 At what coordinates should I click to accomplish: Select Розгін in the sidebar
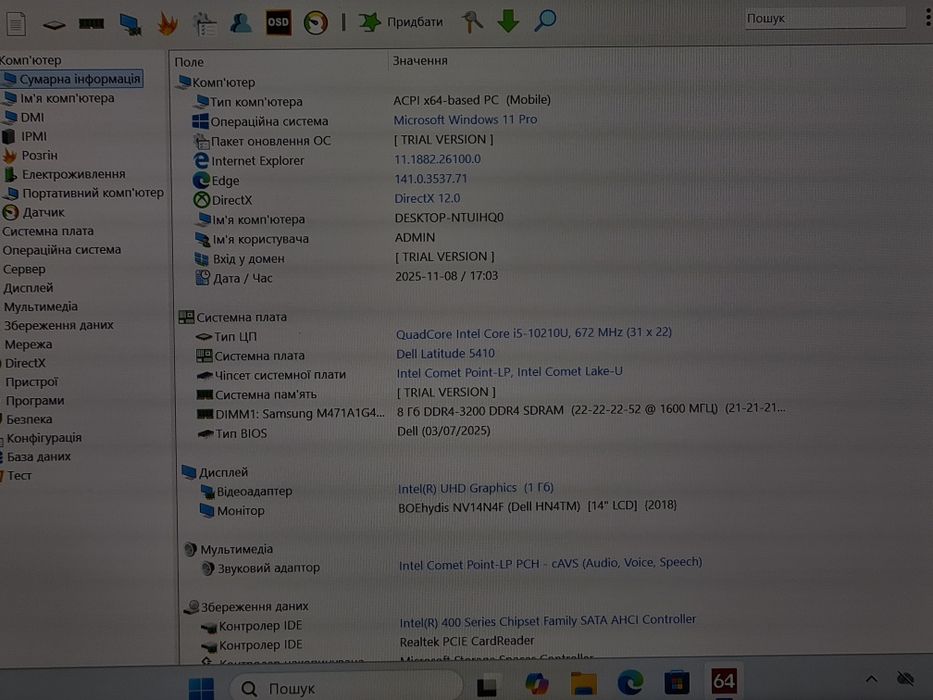[x=31, y=155]
